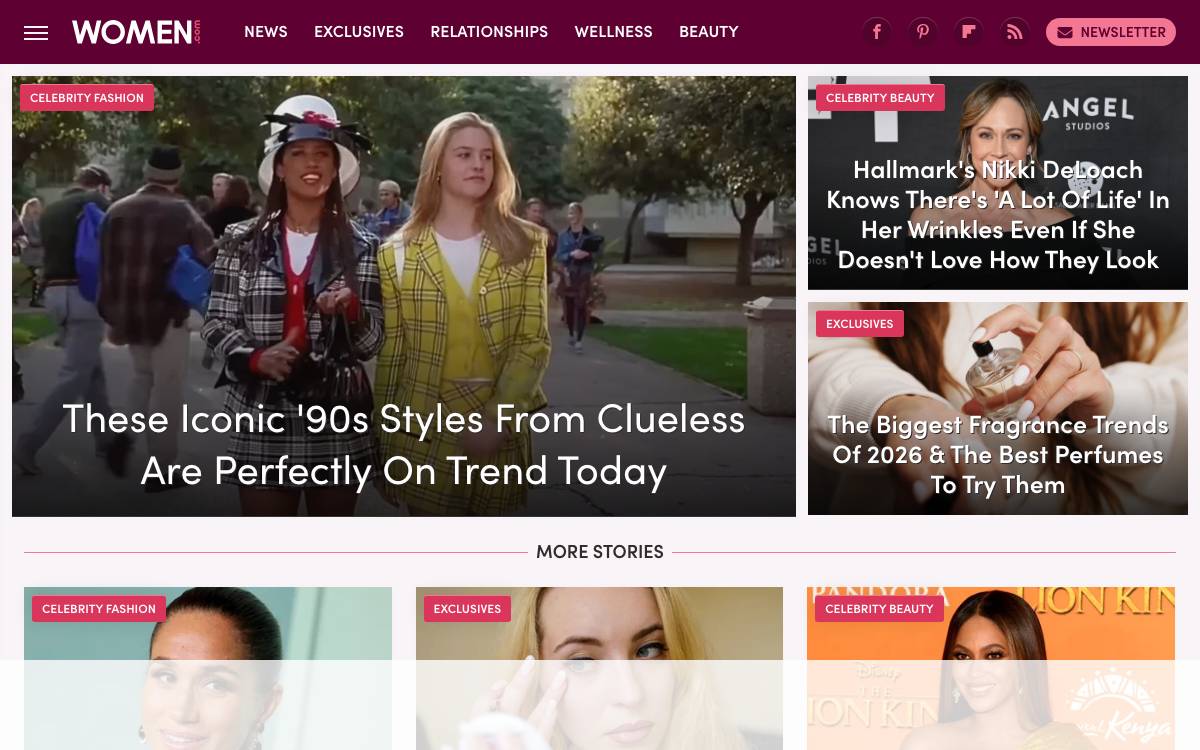Open the Relationships section
Image resolution: width=1200 pixels, height=750 pixels.
tap(489, 32)
